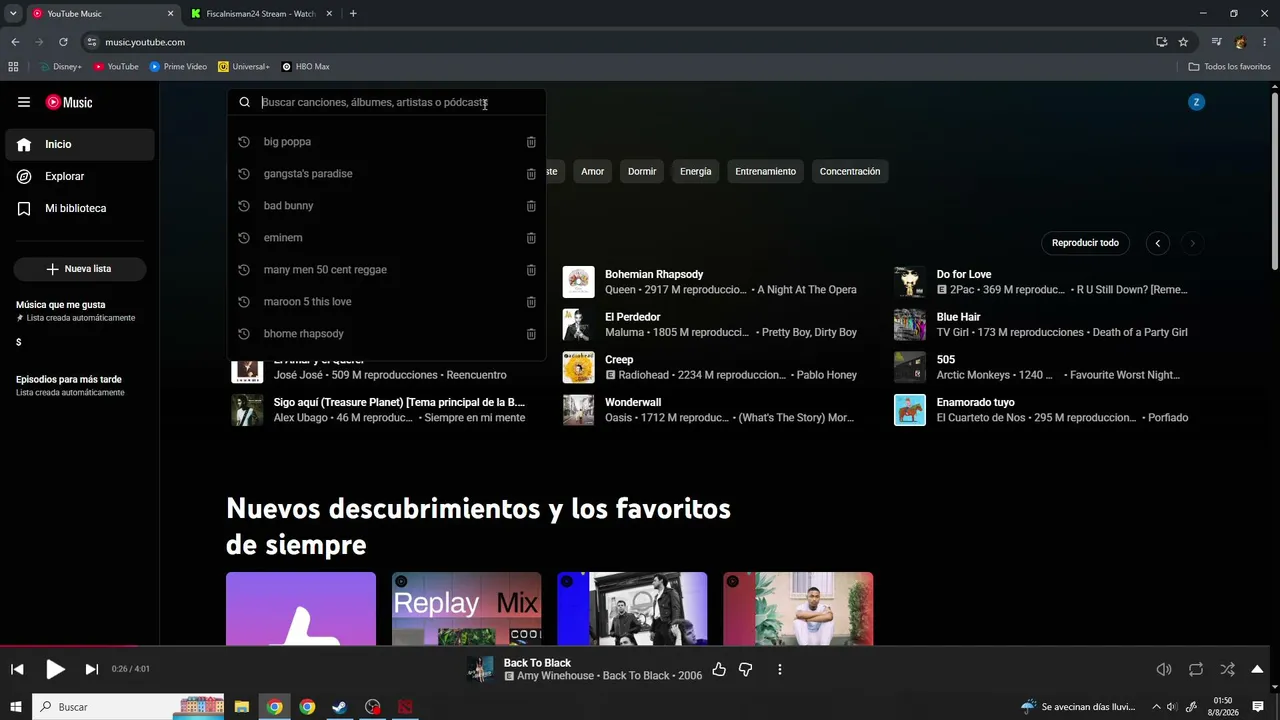Viewport: 1280px width, 720px height.
Task: Select the Concentración mood chip
Action: [x=850, y=171]
